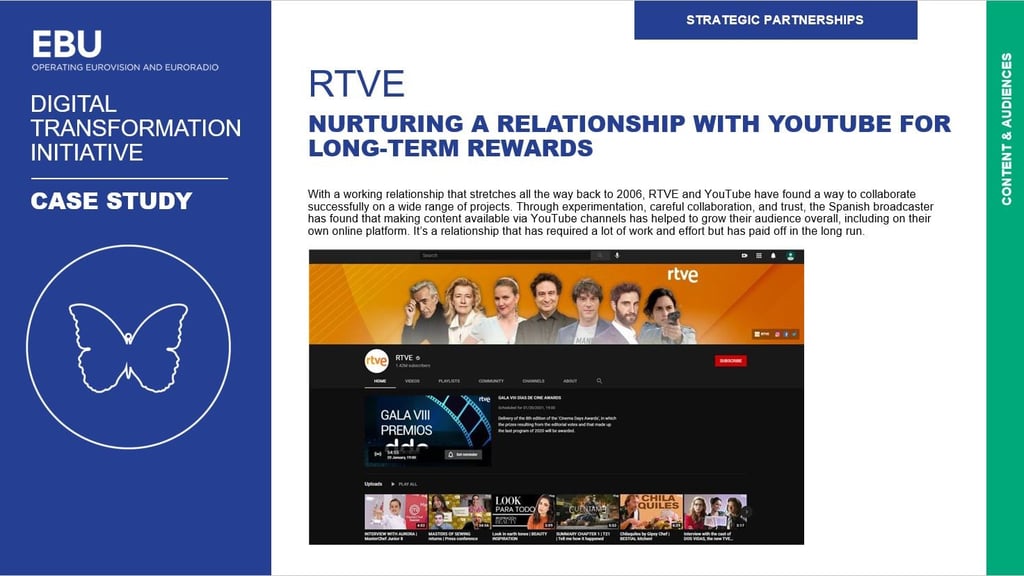Open the HOME channel tab
This screenshot has width=1024, height=576.
[x=380, y=381]
